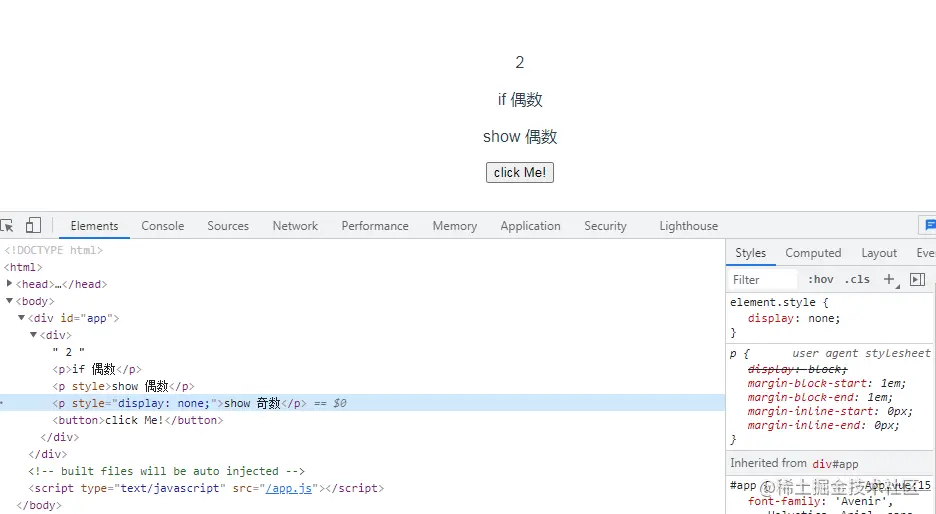Open the Elements tab
This screenshot has width=936, height=514.
pyautogui.click(x=94, y=226)
